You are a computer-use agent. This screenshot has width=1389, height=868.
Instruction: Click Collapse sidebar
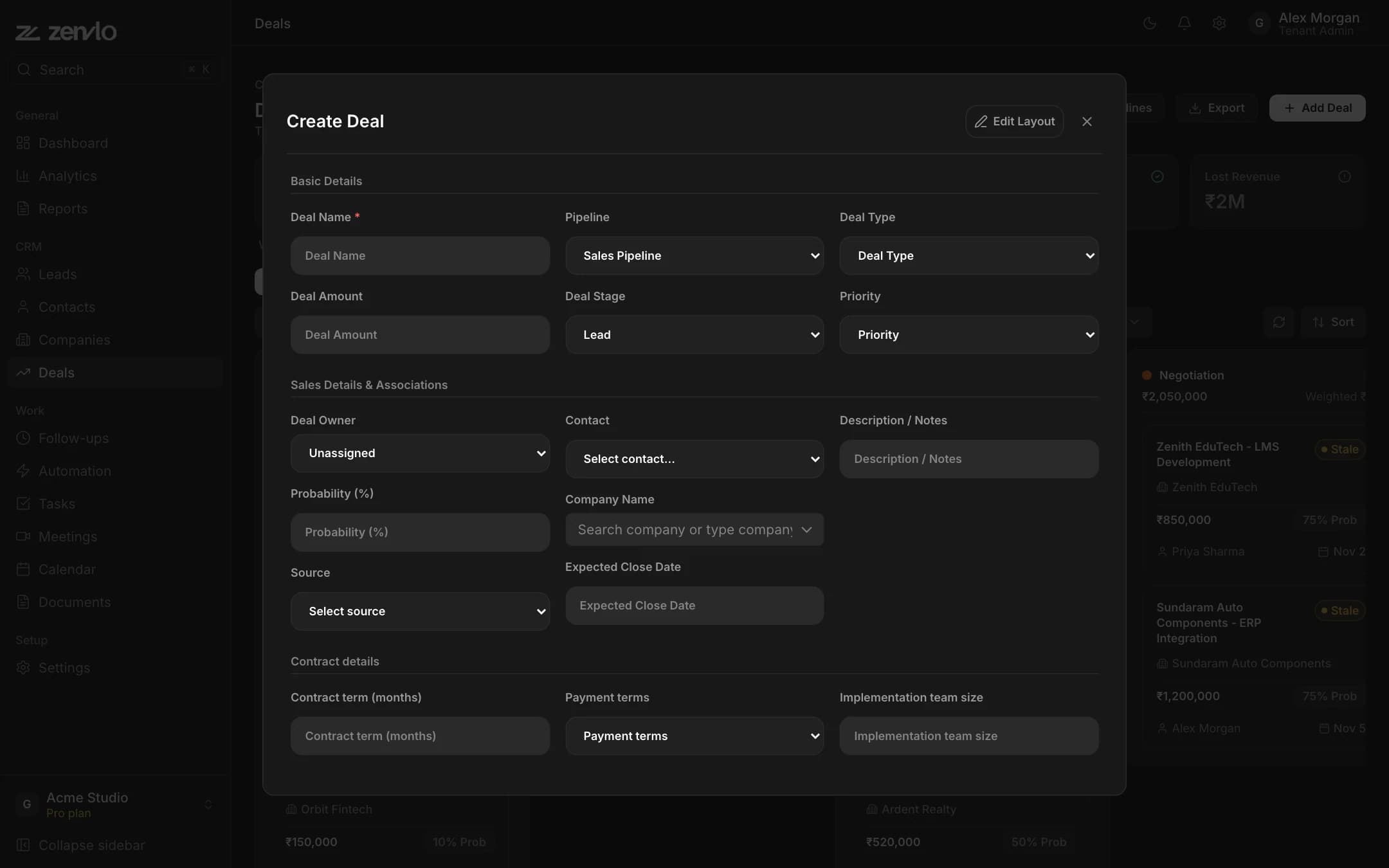pyautogui.click(x=116, y=845)
